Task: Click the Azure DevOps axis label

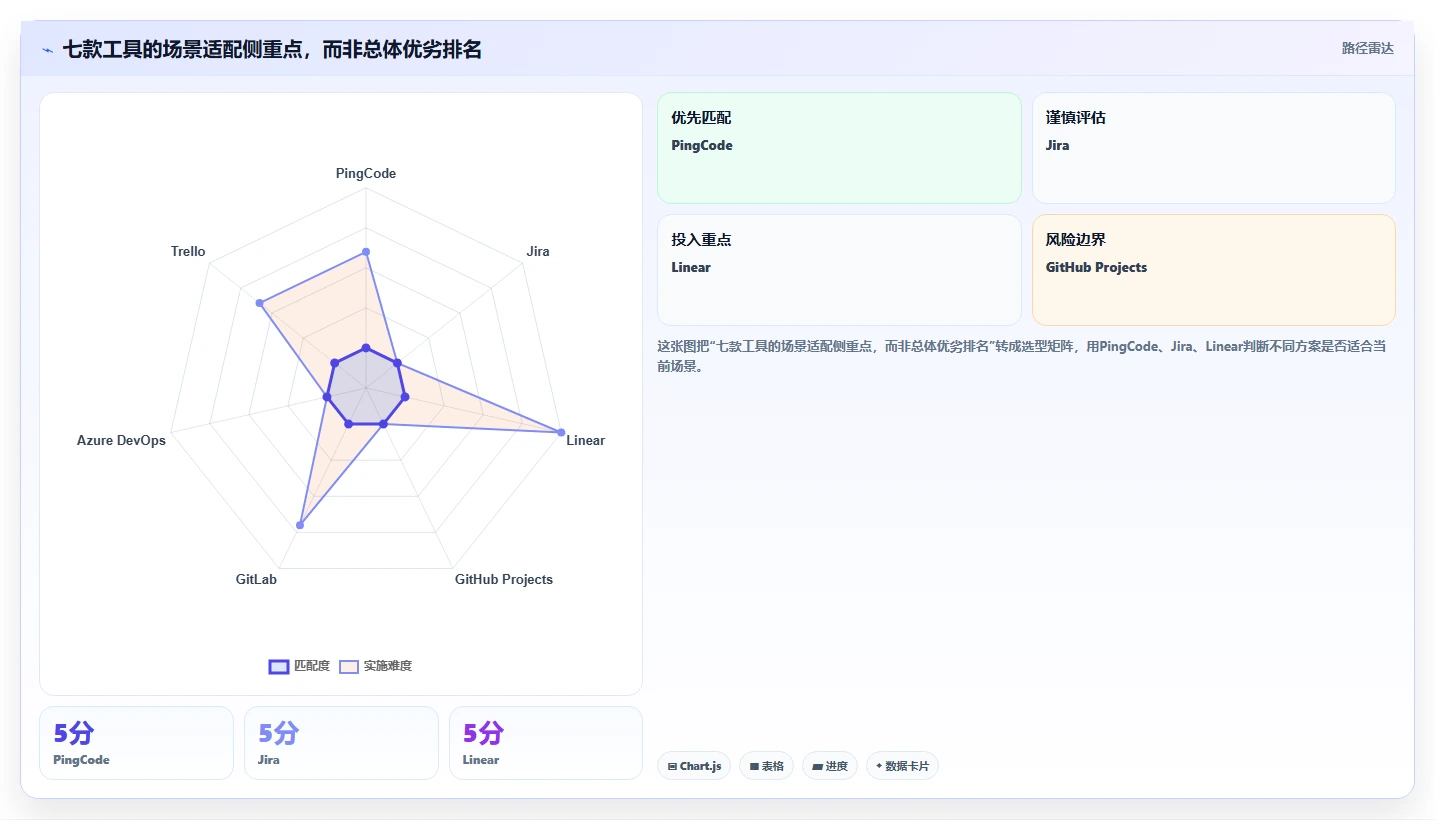Action: click(121, 440)
